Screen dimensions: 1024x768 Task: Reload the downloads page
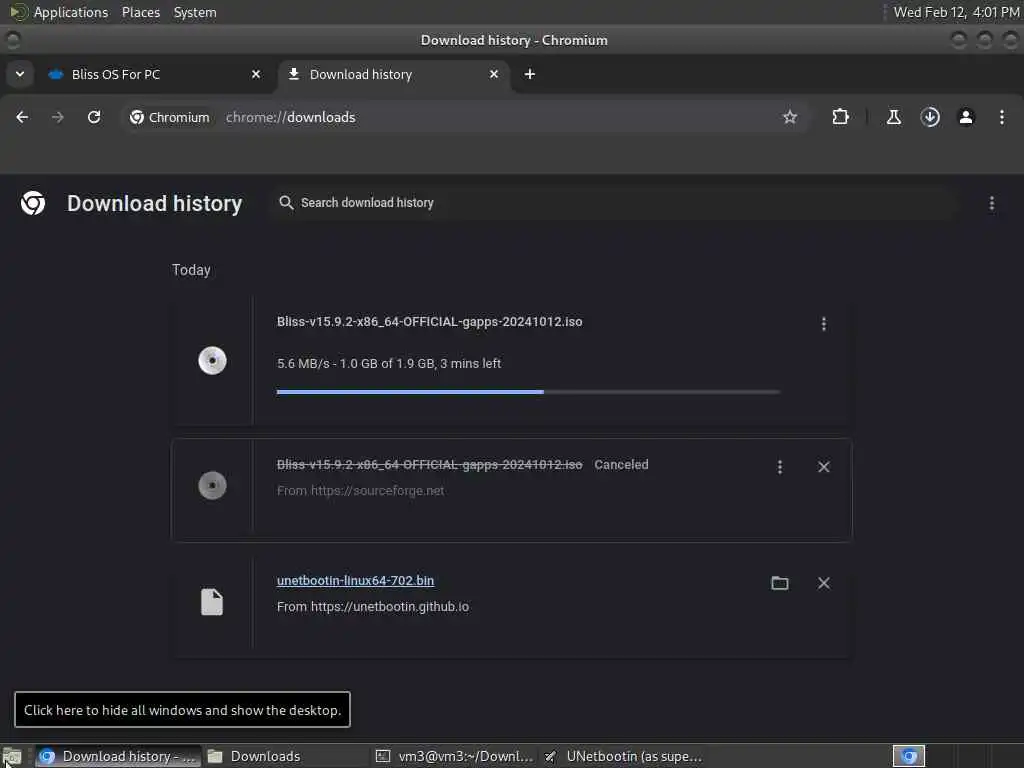tap(94, 117)
